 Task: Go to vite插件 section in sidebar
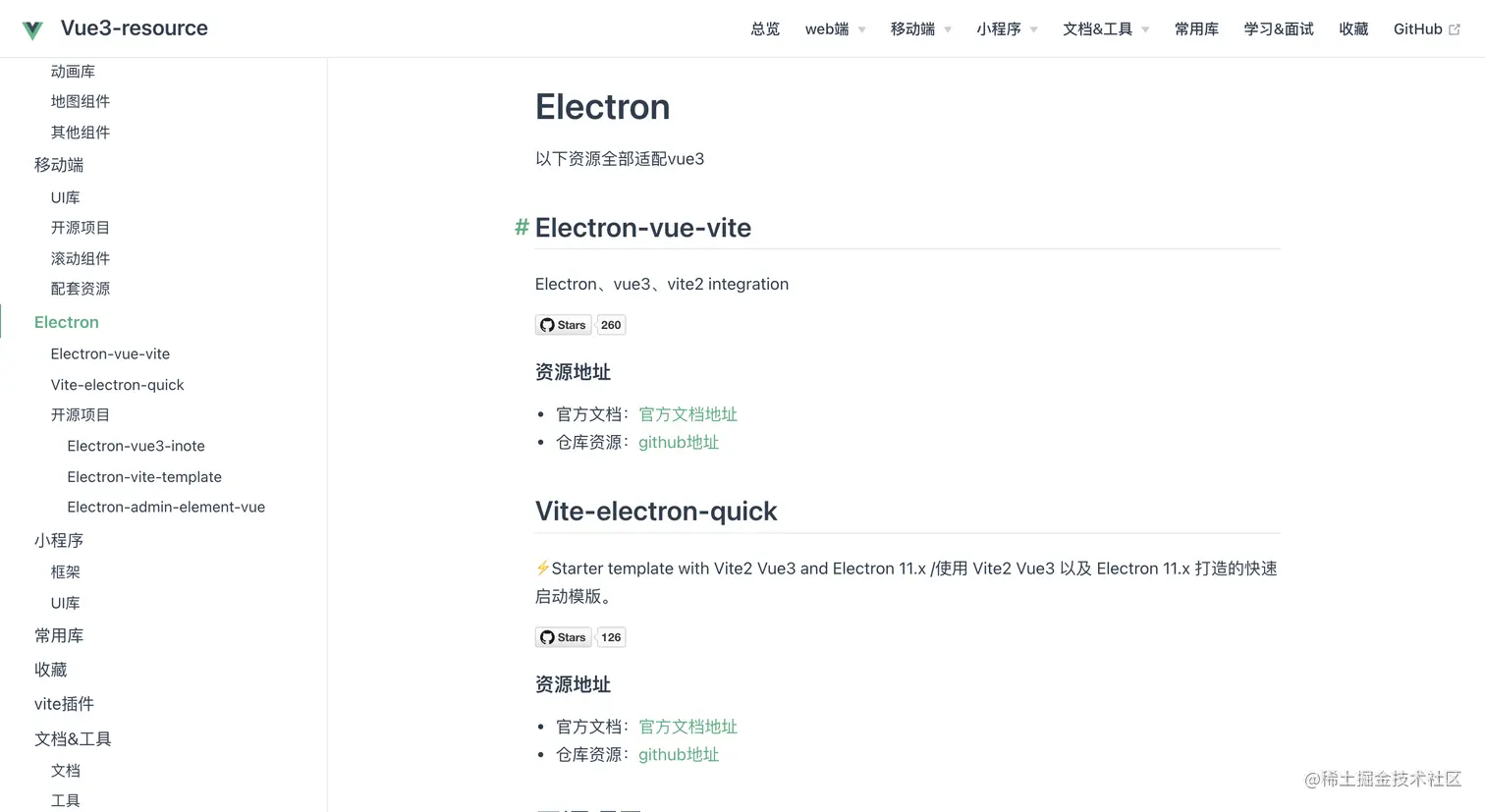coord(64,704)
